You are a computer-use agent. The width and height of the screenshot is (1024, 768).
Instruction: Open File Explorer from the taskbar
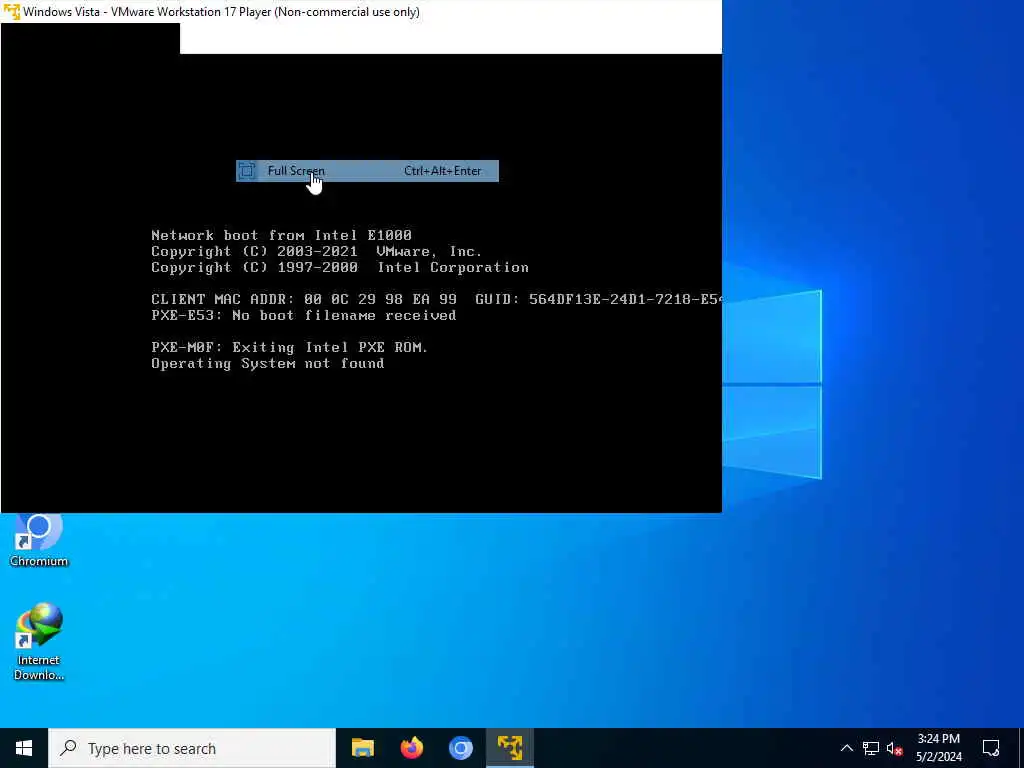coord(362,748)
